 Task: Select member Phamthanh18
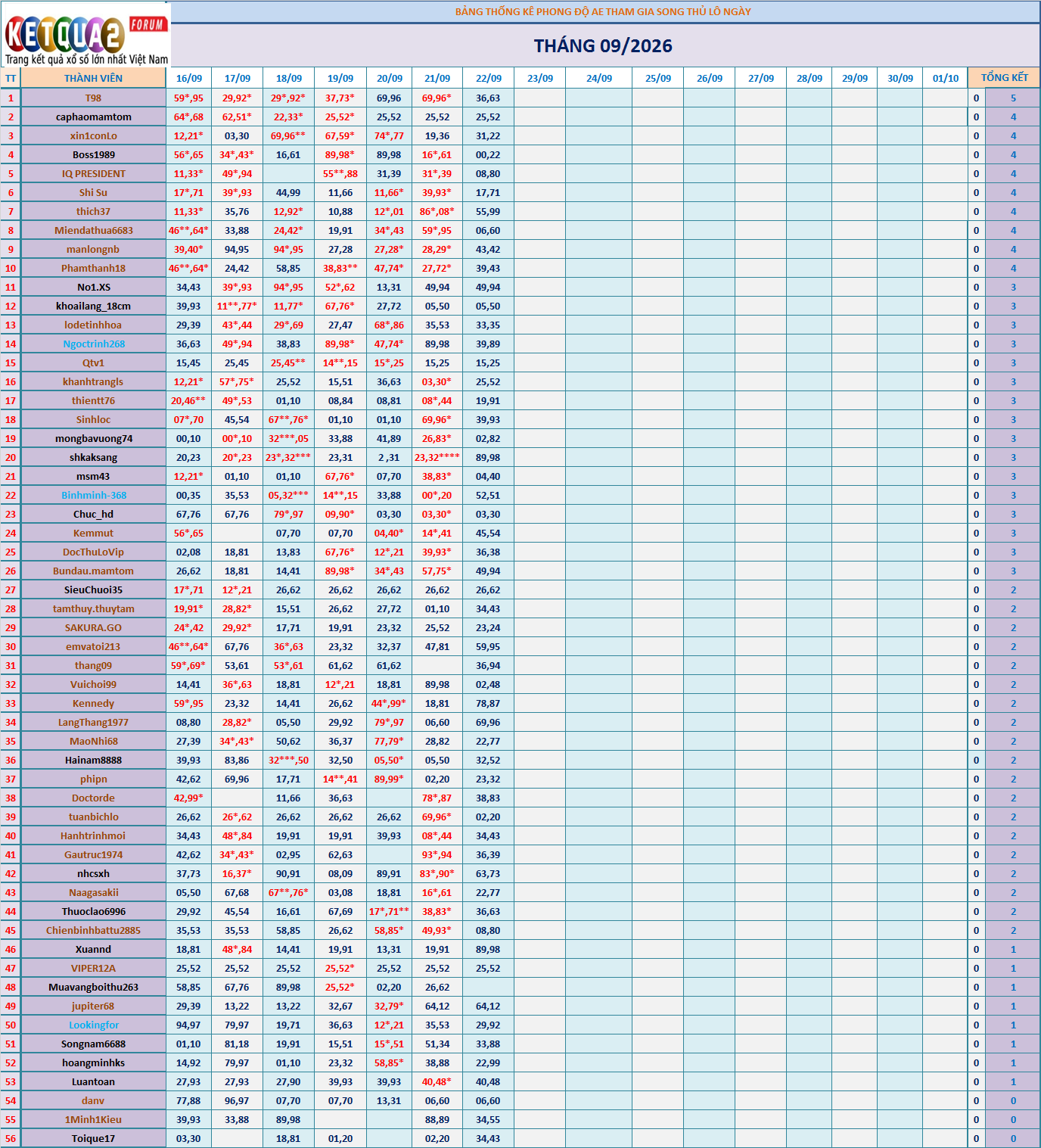[x=93, y=269]
